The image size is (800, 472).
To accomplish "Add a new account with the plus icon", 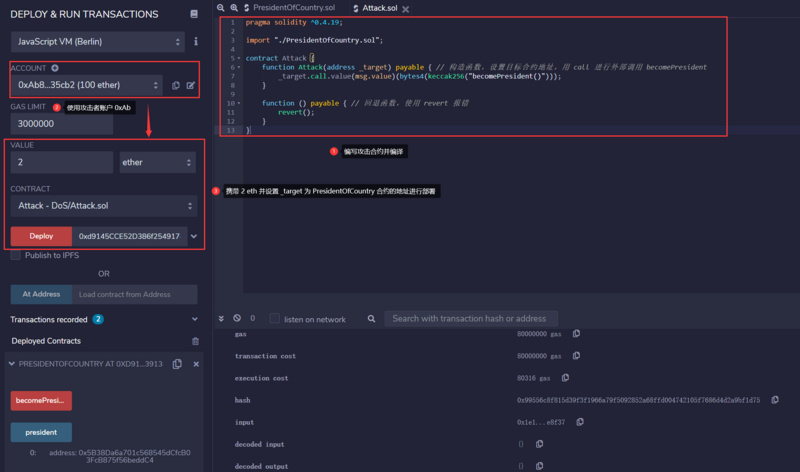I will point(55,68).
